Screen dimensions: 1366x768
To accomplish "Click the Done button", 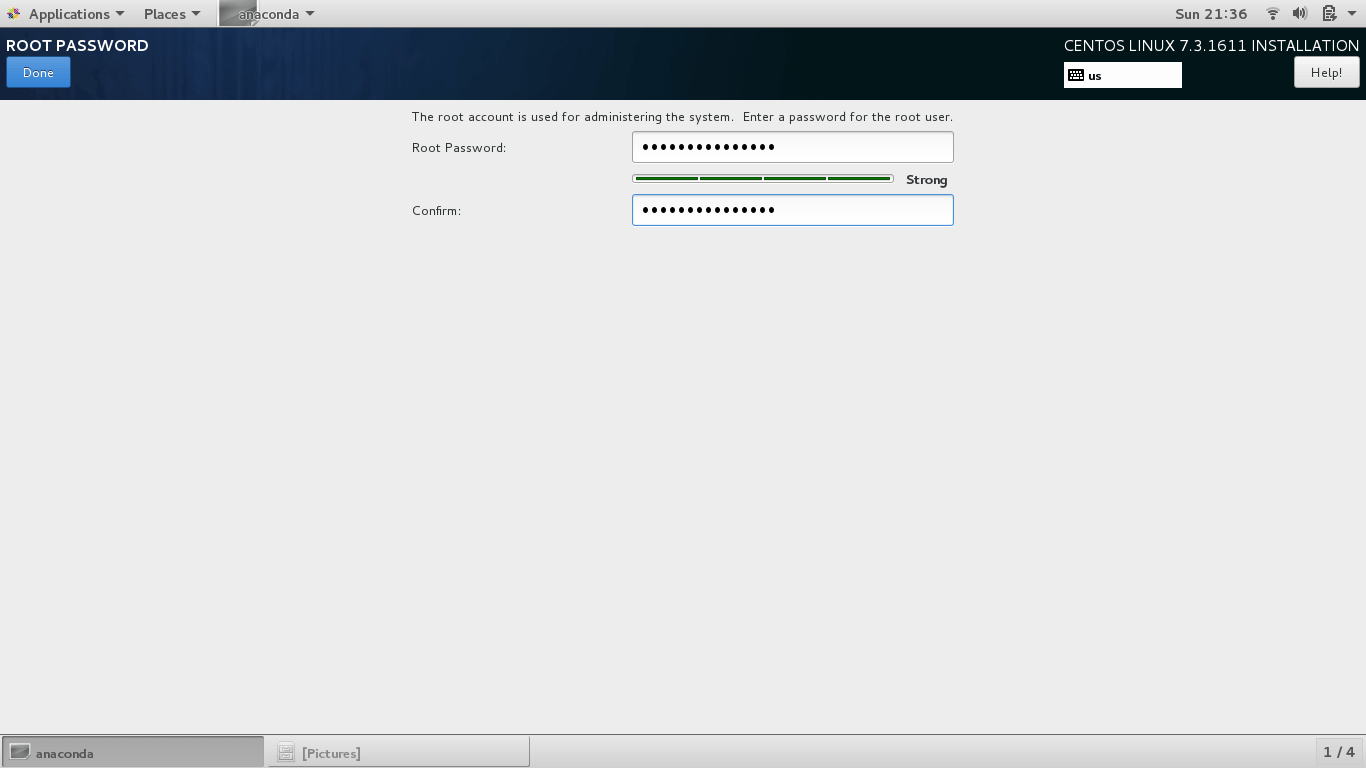I will click(38, 72).
